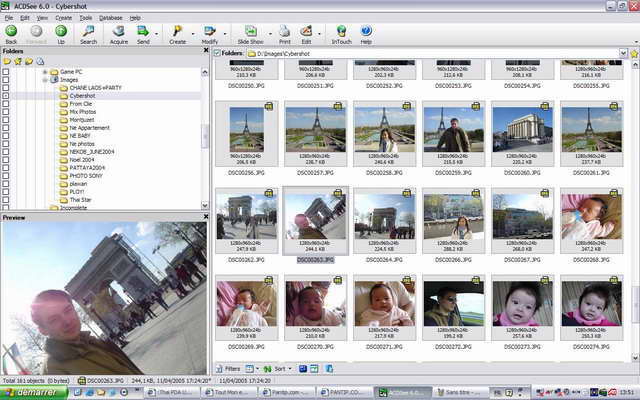Image resolution: width=640 pixels, height=400 pixels.
Task: Tick checkbox on the NE BABY row
Action: (x=6, y=136)
